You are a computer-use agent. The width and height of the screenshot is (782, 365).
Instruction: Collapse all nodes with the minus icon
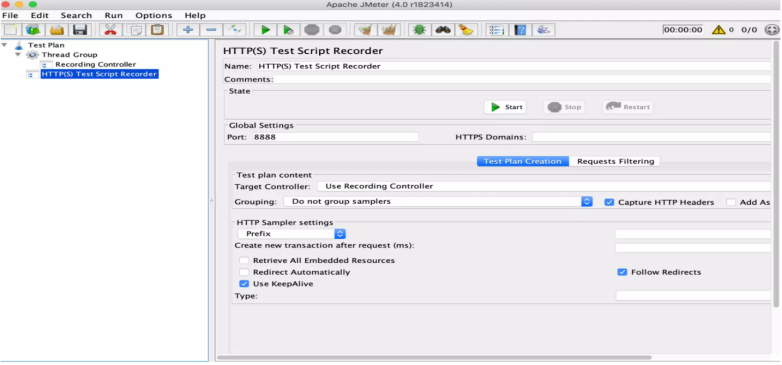(x=211, y=30)
